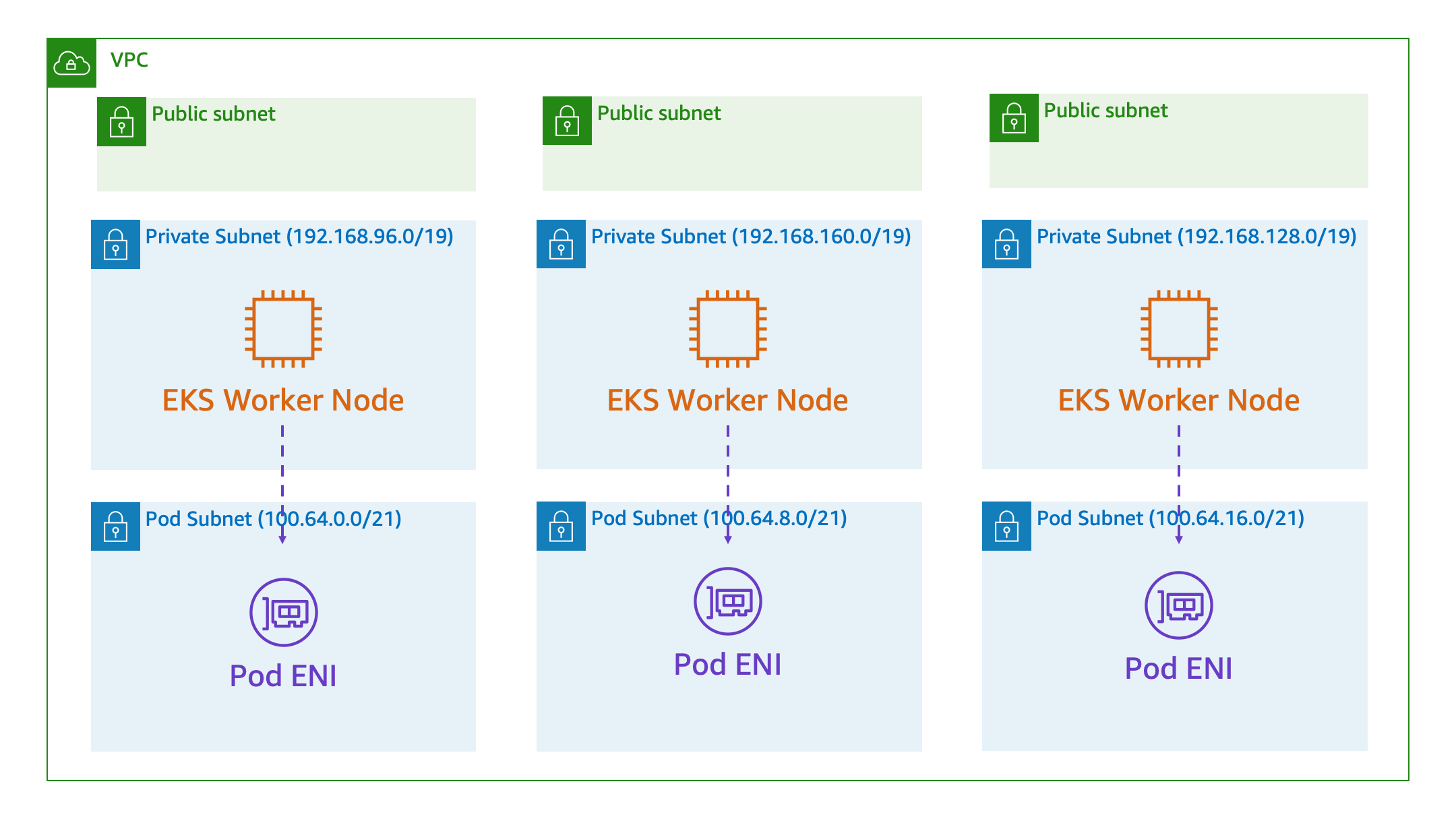Select the lock icon of the leftmost Public subnet
This screenshot has width=1456, height=819.
tap(122, 122)
